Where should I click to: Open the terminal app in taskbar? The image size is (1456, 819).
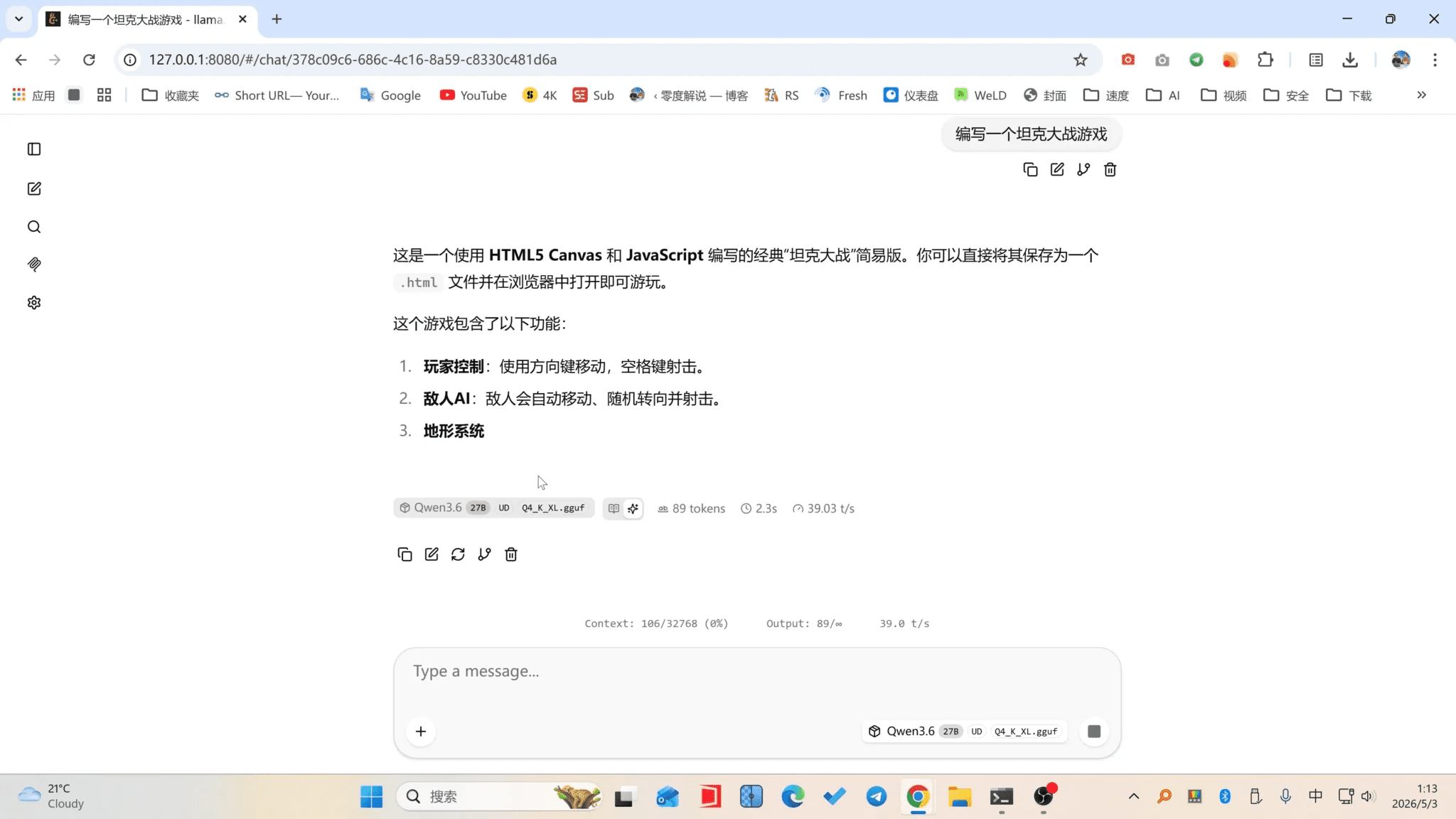pos(1002,797)
